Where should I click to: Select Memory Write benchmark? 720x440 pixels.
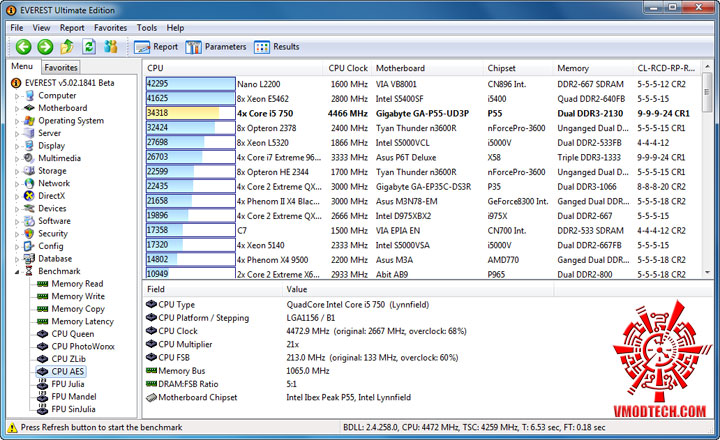pos(78,296)
